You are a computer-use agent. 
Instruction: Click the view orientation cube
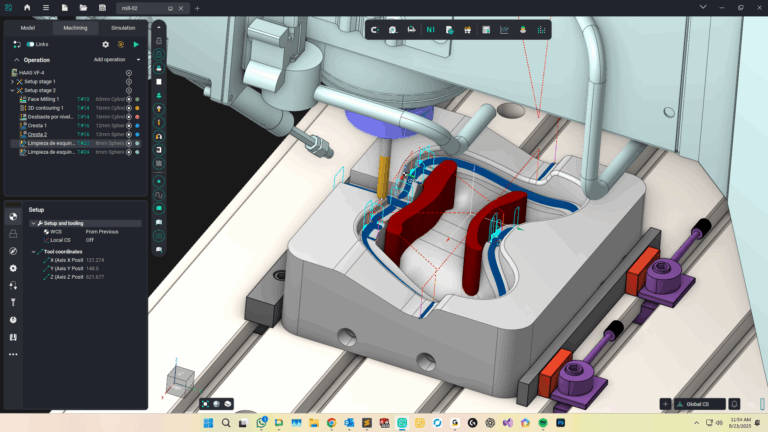click(x=181, y=379)
